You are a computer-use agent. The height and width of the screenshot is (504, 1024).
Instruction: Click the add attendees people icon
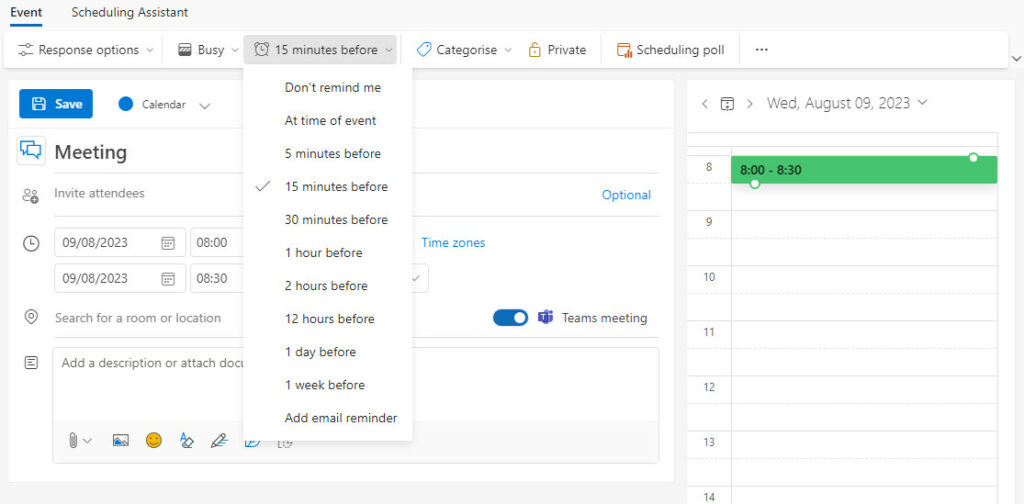tap(30, 195)
